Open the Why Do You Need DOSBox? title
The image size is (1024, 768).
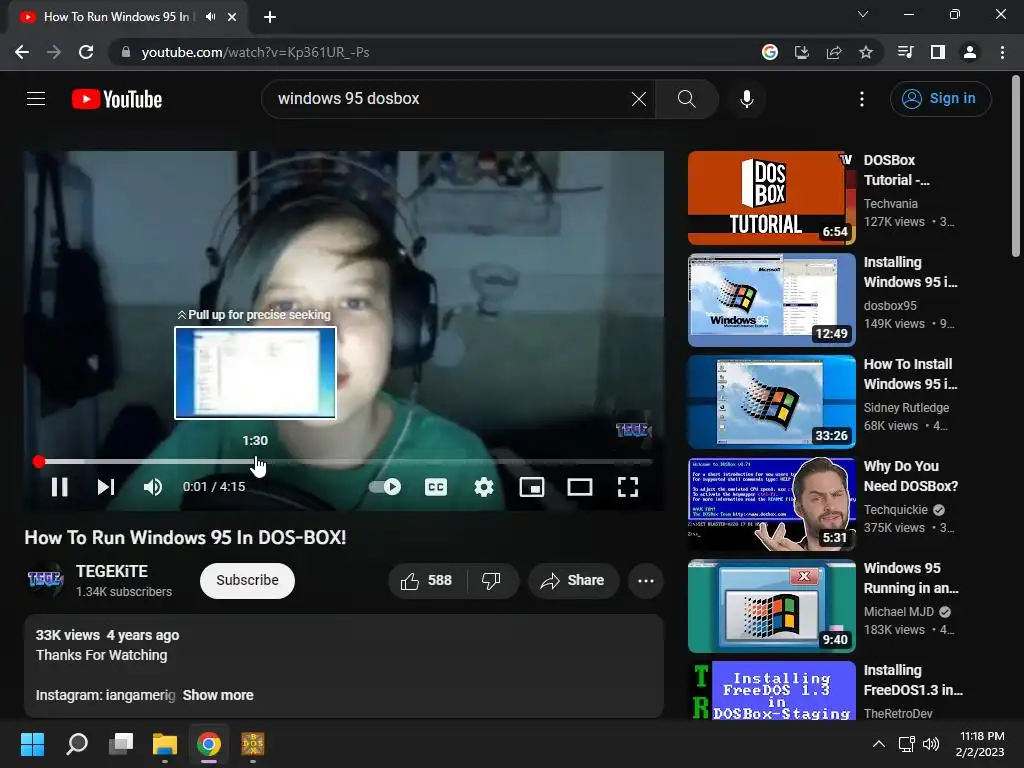pos(910,476)
